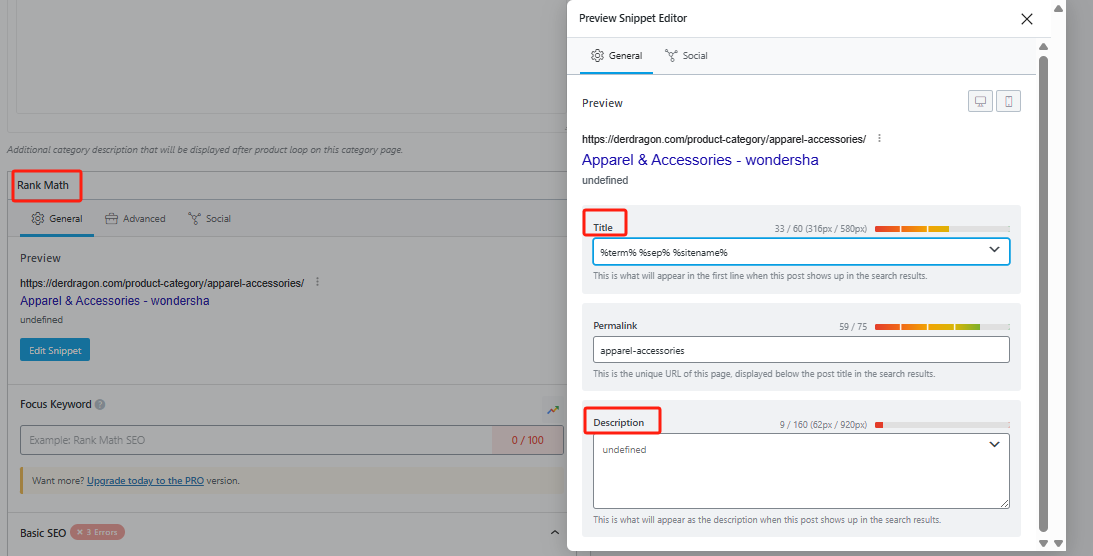Focus the Permalink input field

800,350
